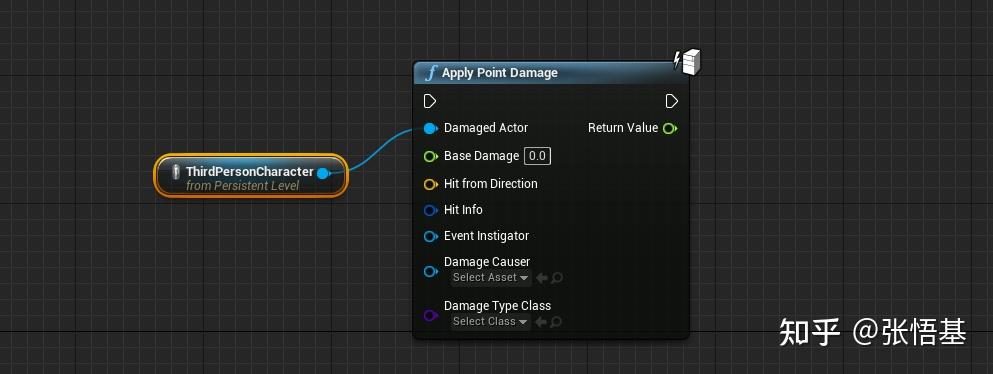Image resolution: width=993 pixels, height=374 pixels.
Task: Click the input execution pin
Action: coord(430,101)
